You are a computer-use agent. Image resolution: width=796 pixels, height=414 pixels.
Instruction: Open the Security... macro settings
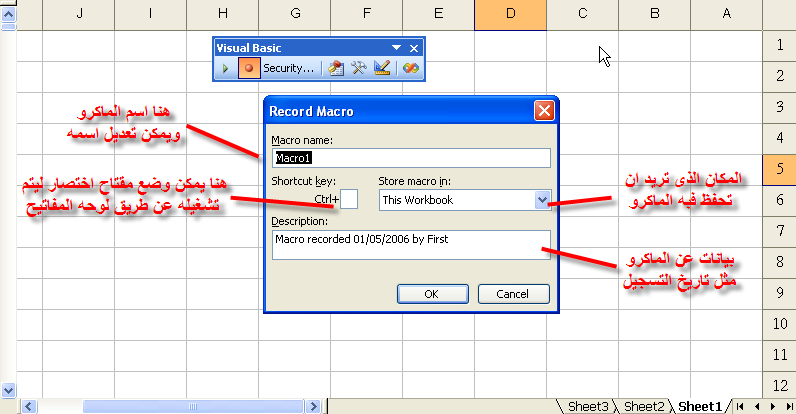point(288,68)
